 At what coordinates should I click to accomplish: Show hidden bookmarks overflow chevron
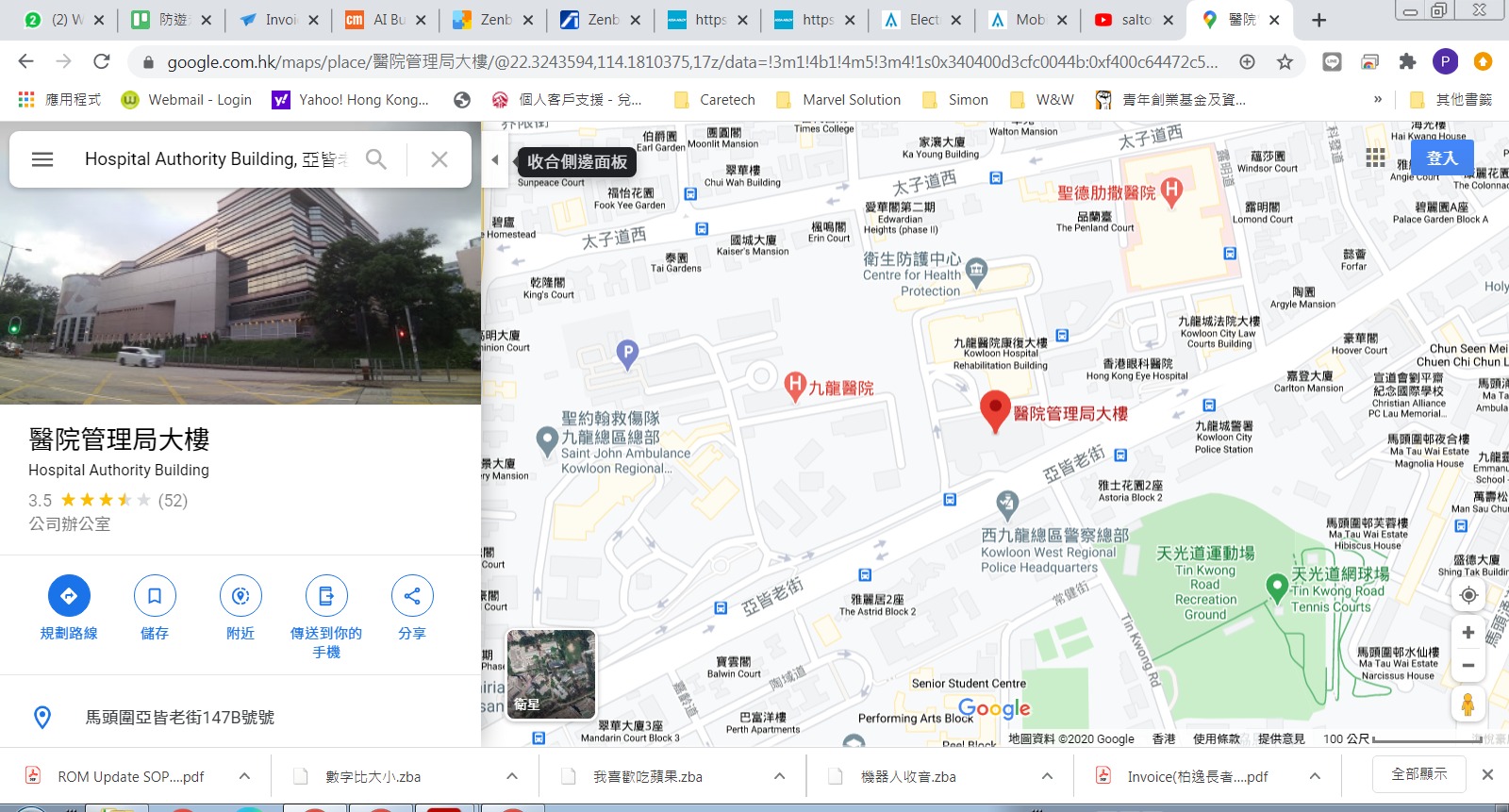(x=1377, y=99)
